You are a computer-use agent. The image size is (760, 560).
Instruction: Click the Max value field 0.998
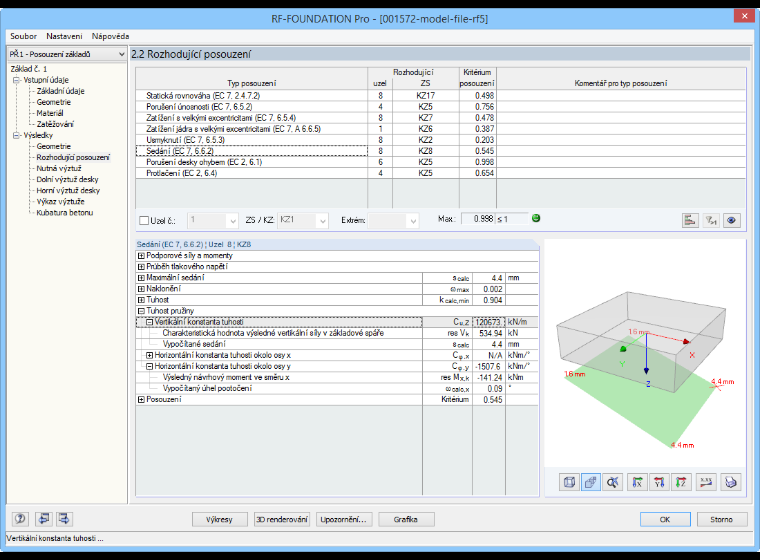coord(478,219)
